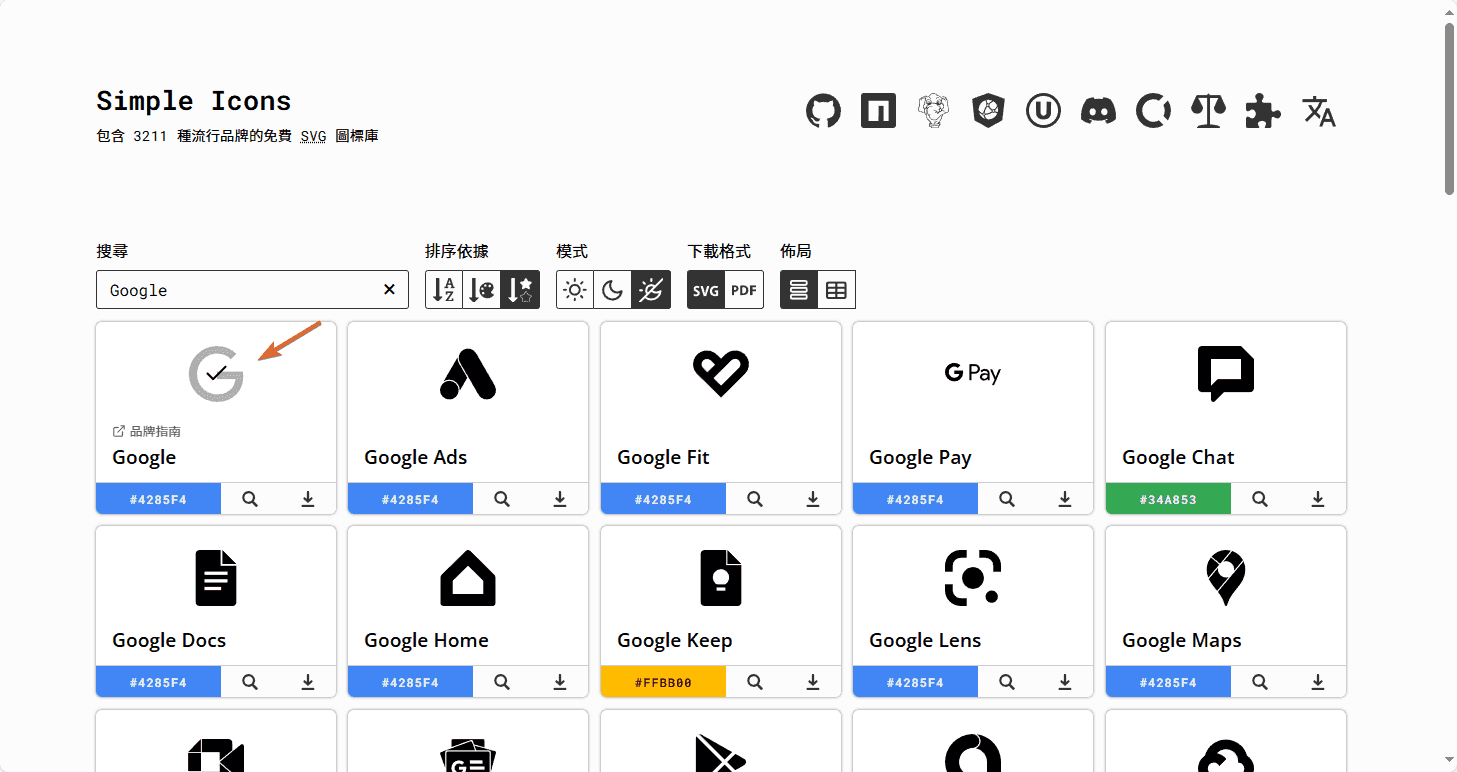
Task: Preview Google Lens with magnifier
Action: 1007,682
